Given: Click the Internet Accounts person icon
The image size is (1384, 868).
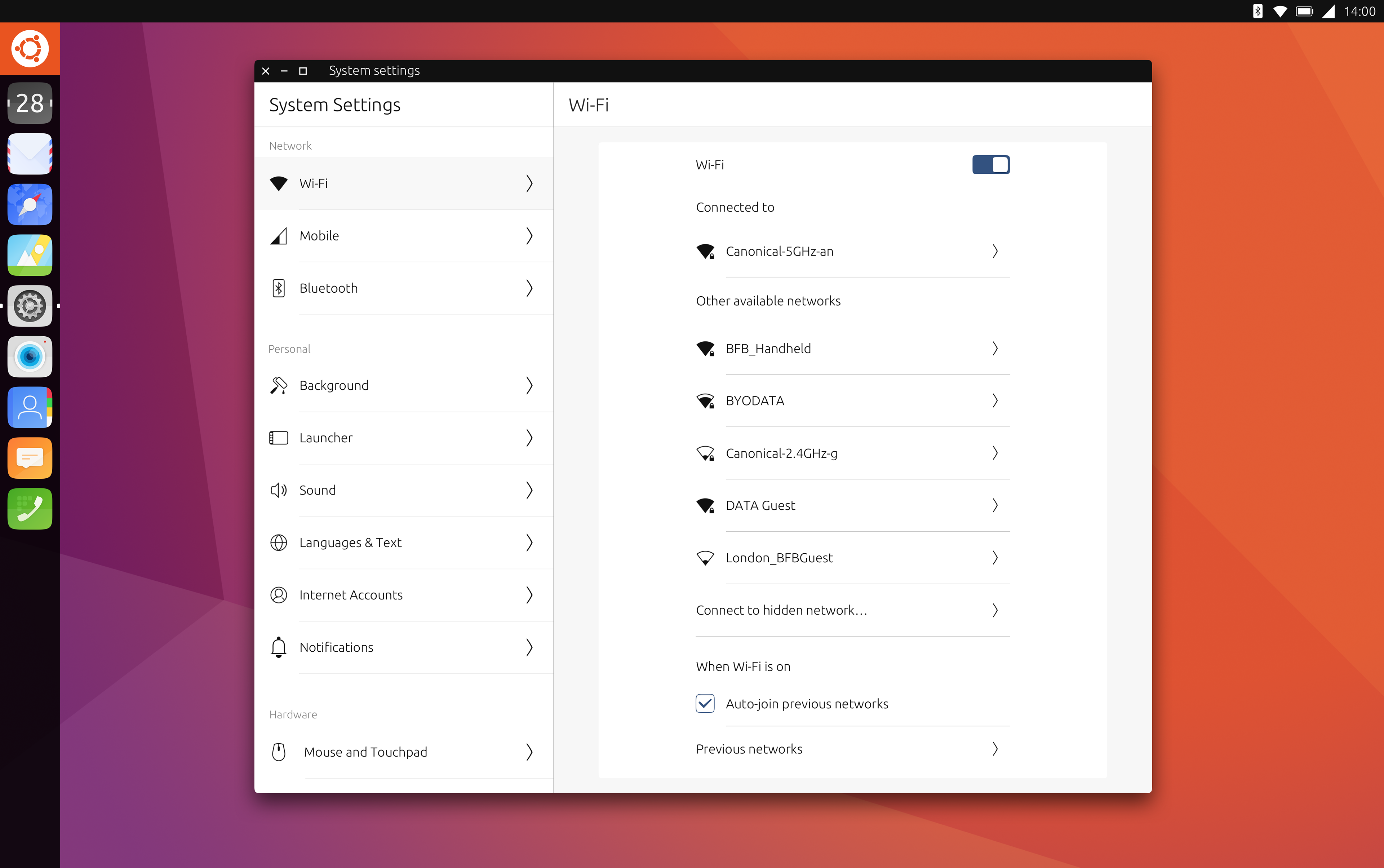Looking at the screenshot, I should (278, 595).
